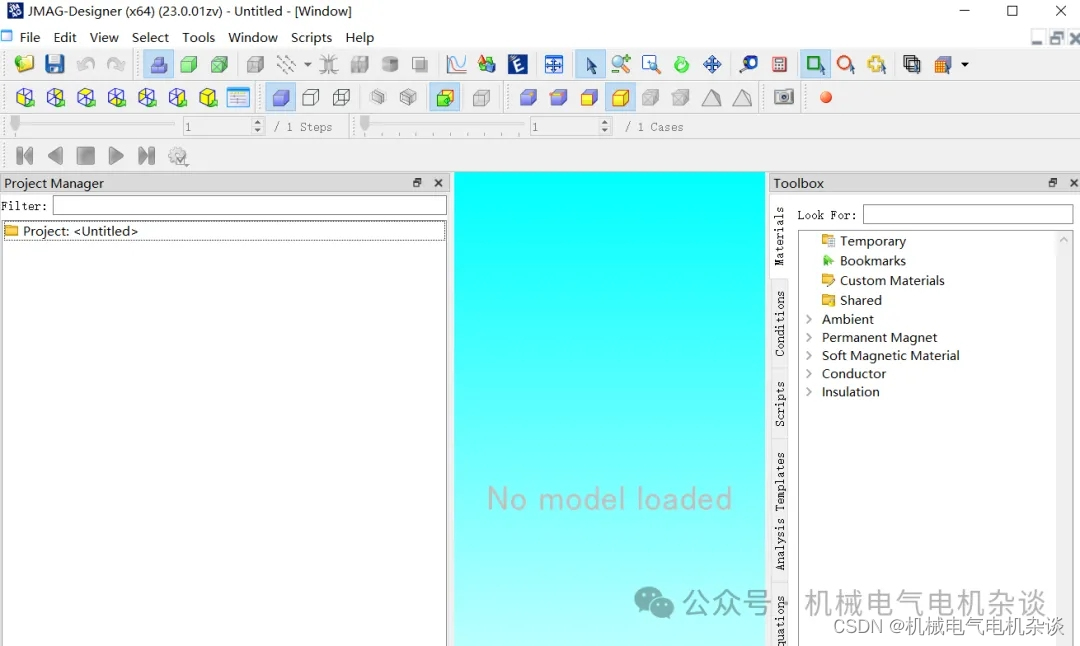Select the red circle selection tool

point(845,65)
